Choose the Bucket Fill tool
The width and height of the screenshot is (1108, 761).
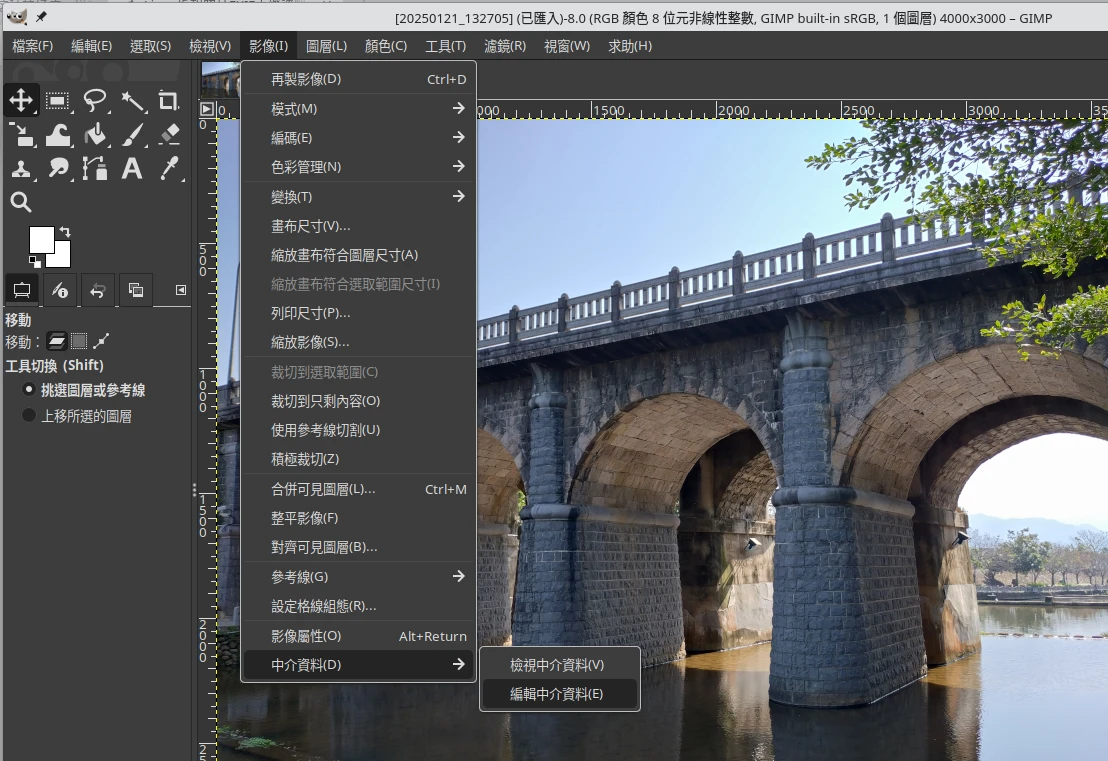click(95, 135)
